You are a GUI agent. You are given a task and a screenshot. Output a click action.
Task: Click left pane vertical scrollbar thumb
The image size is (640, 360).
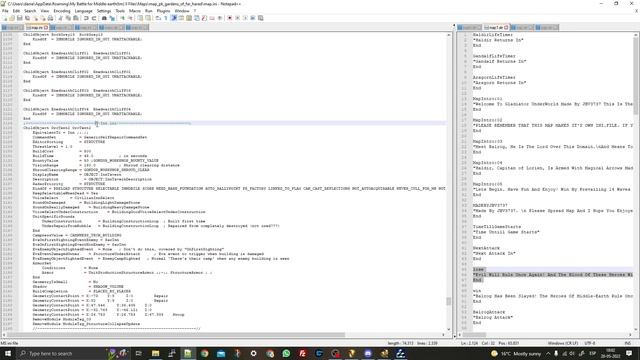click(449, 301)
